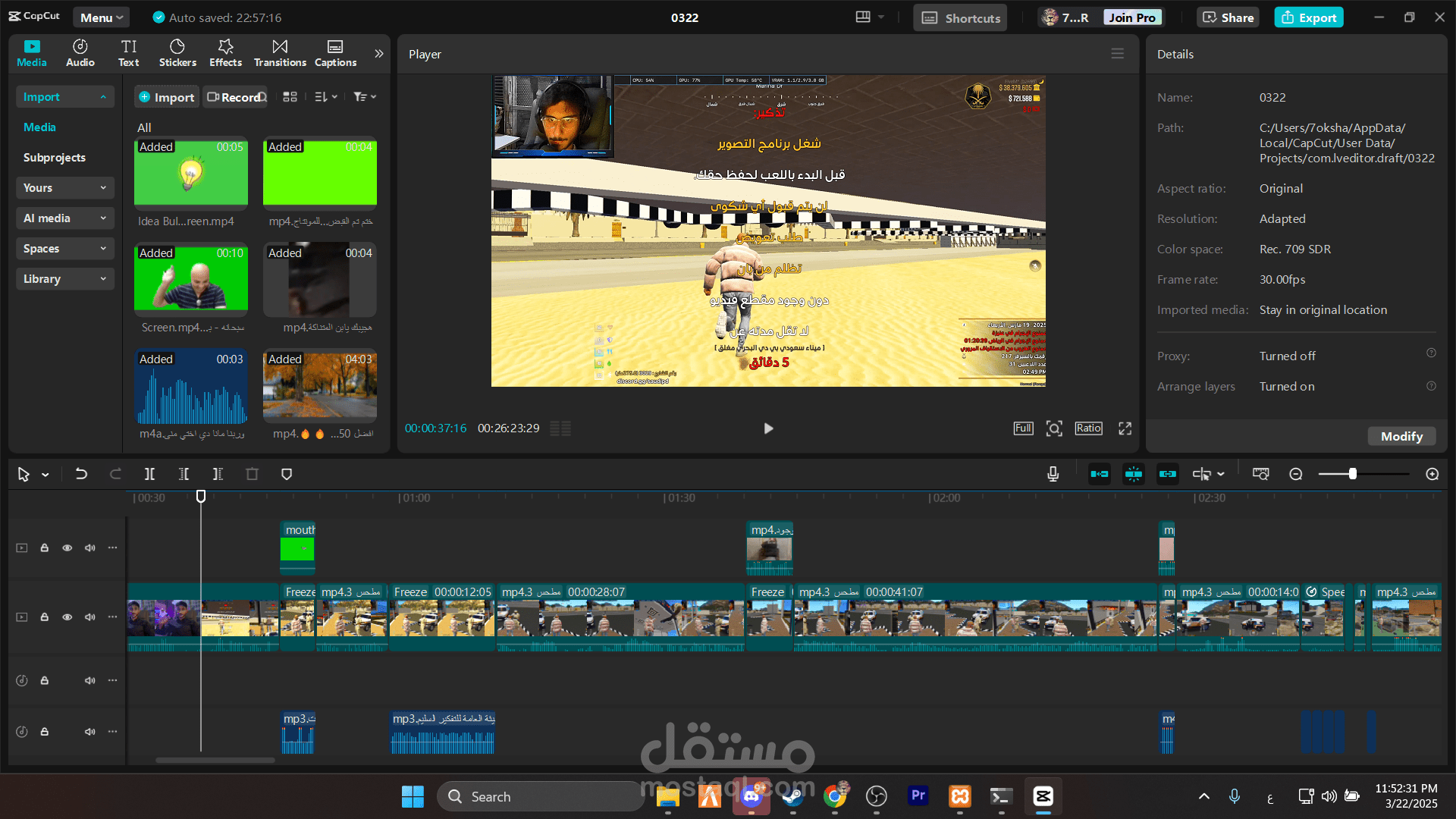Image resolution: width=1456 pixels, height=819 pixels.
Task: Lock the top overlay track
Action: tap(45, 548)
